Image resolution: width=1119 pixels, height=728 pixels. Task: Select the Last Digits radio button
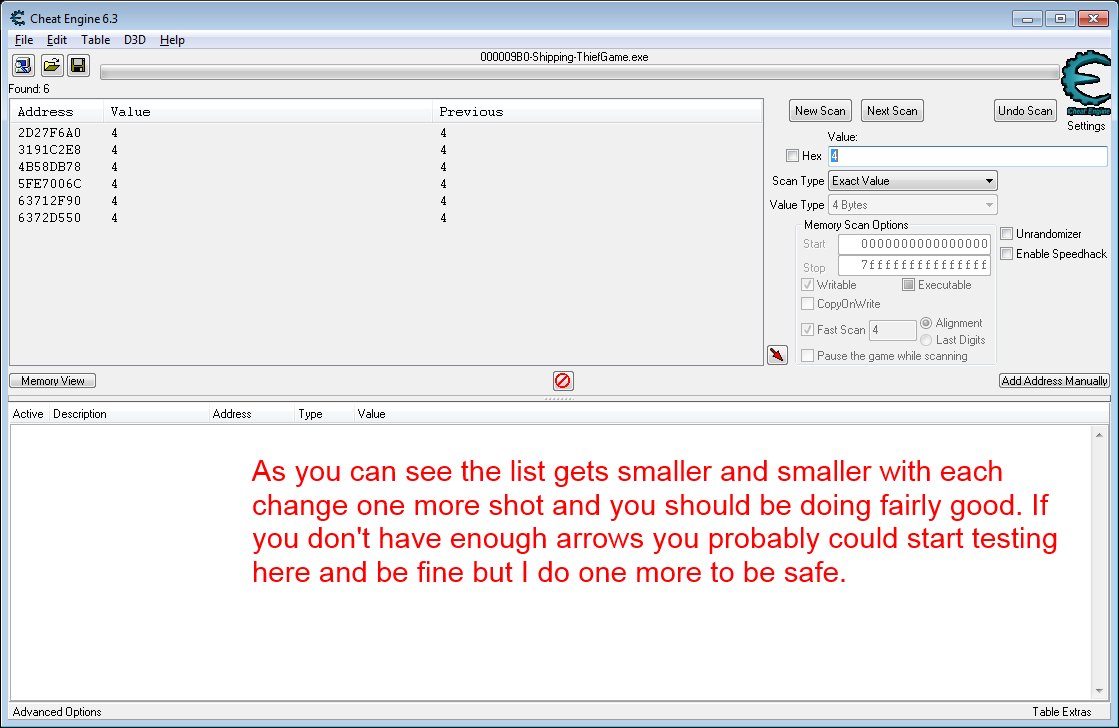point(926,340)
